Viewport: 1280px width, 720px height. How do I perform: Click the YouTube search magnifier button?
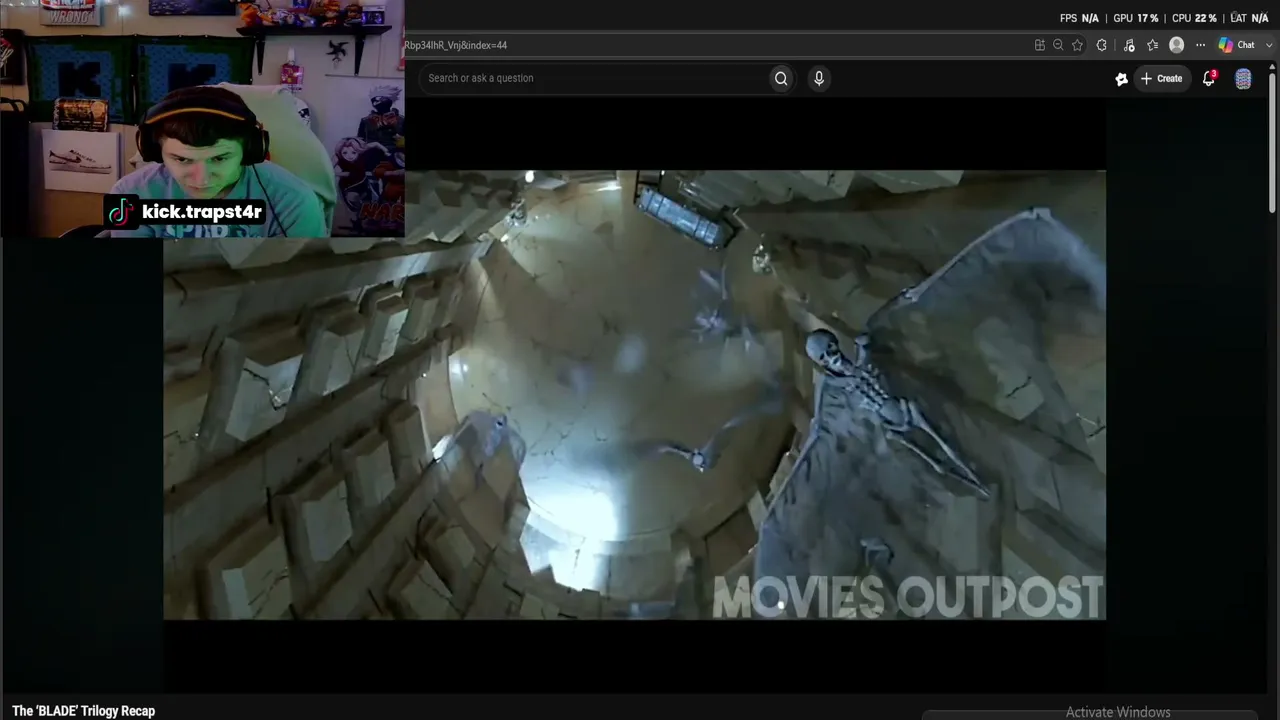click(781, 78)
